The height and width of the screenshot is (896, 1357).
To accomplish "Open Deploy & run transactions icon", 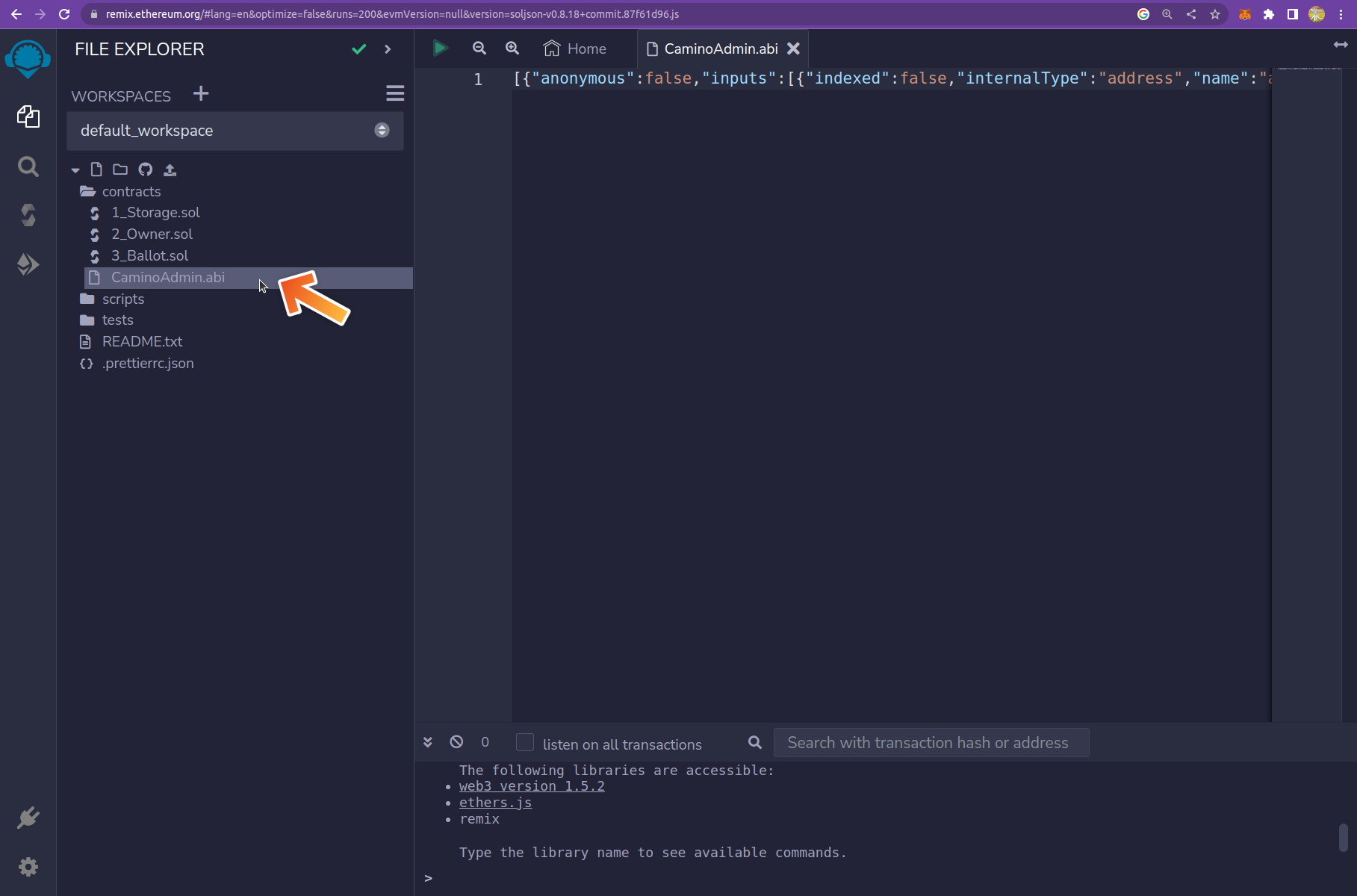I will (28, 264).
